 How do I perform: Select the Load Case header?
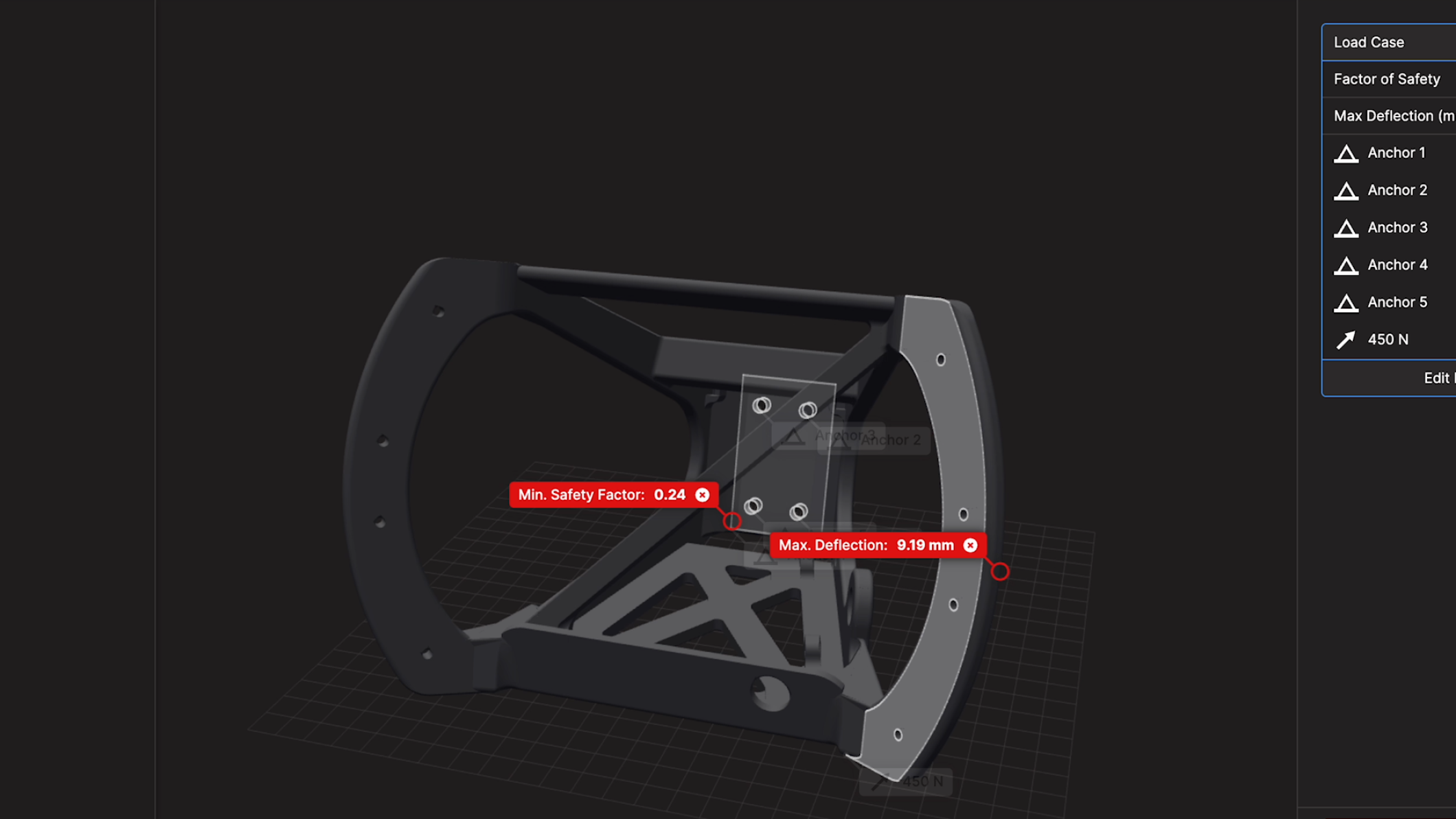(1369, 43)
